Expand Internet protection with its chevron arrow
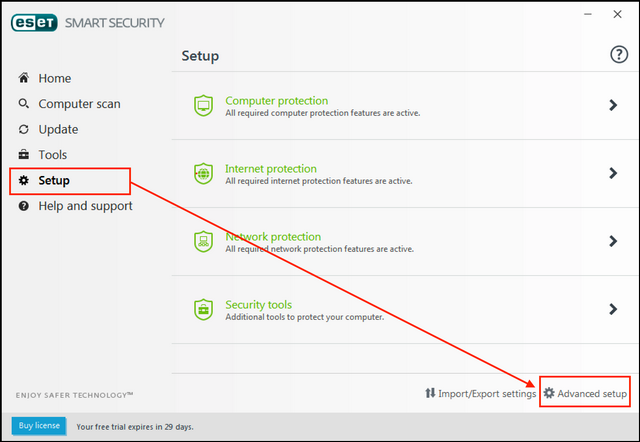Viewport: 640px width, 442px height. [613, 173]
